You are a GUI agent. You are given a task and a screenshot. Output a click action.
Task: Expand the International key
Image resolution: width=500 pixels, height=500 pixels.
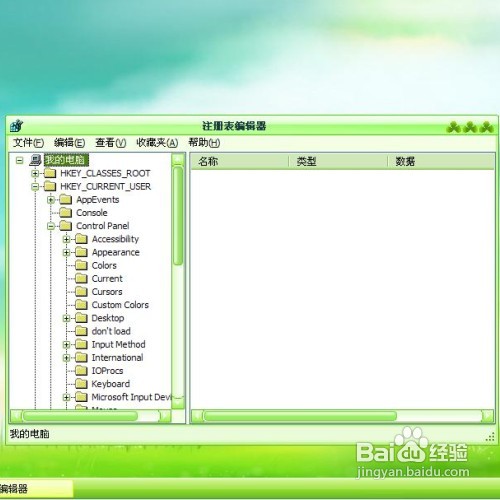tap(66, 358)
